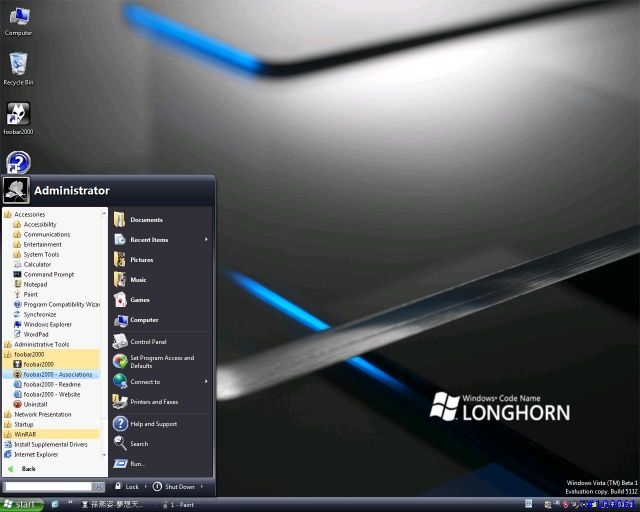Open the Recycle Bin desktop icon
Viewport: 640px width, 512px height.
click(x=18, y=69)
